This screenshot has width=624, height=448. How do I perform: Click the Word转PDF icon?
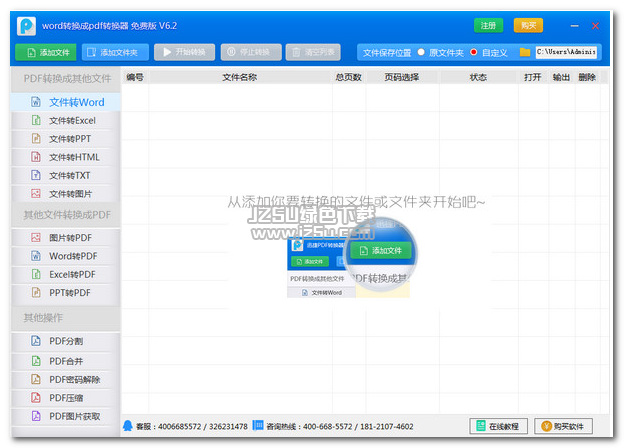click(36, 256)
